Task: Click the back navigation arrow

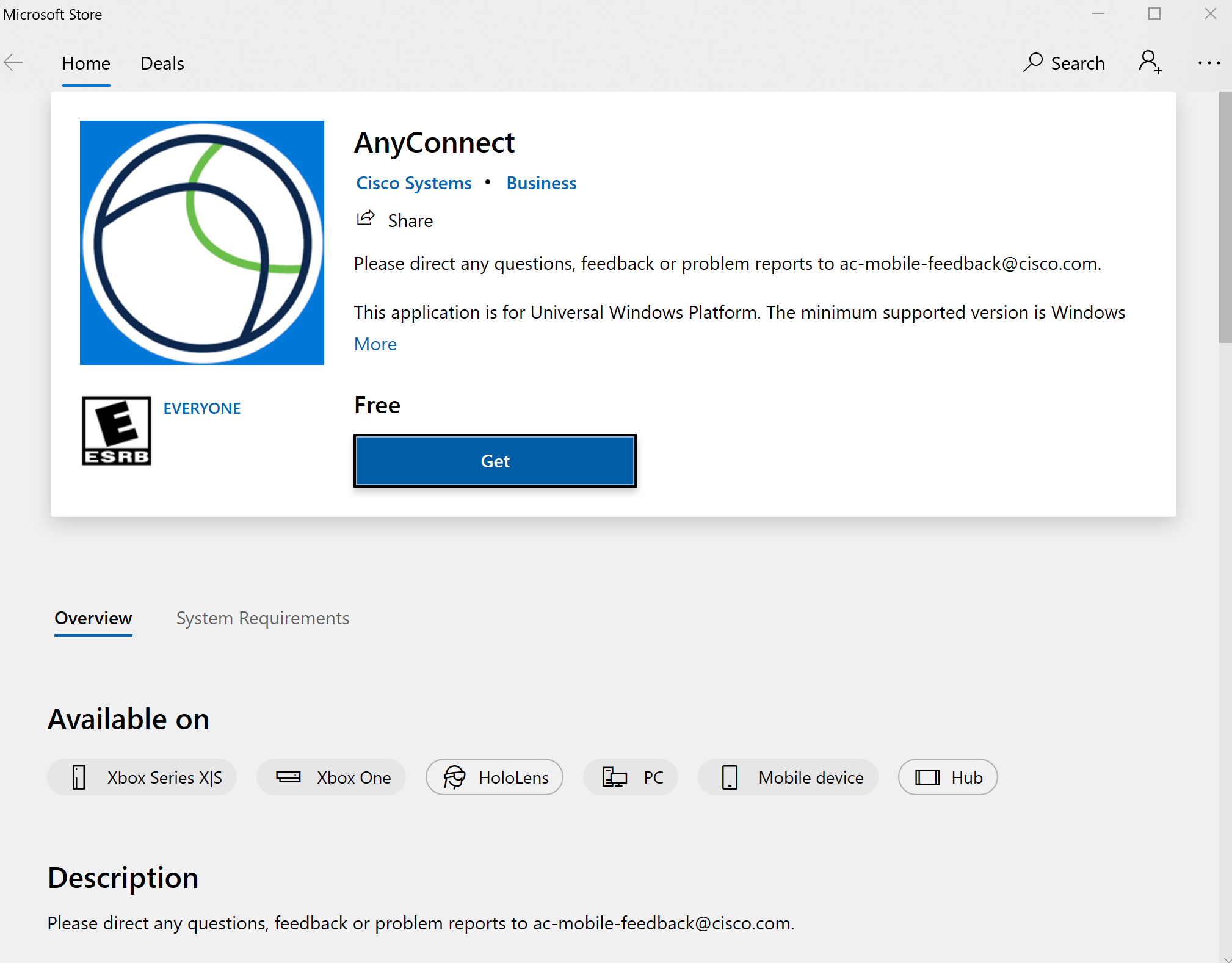Action: coord(13,62)
